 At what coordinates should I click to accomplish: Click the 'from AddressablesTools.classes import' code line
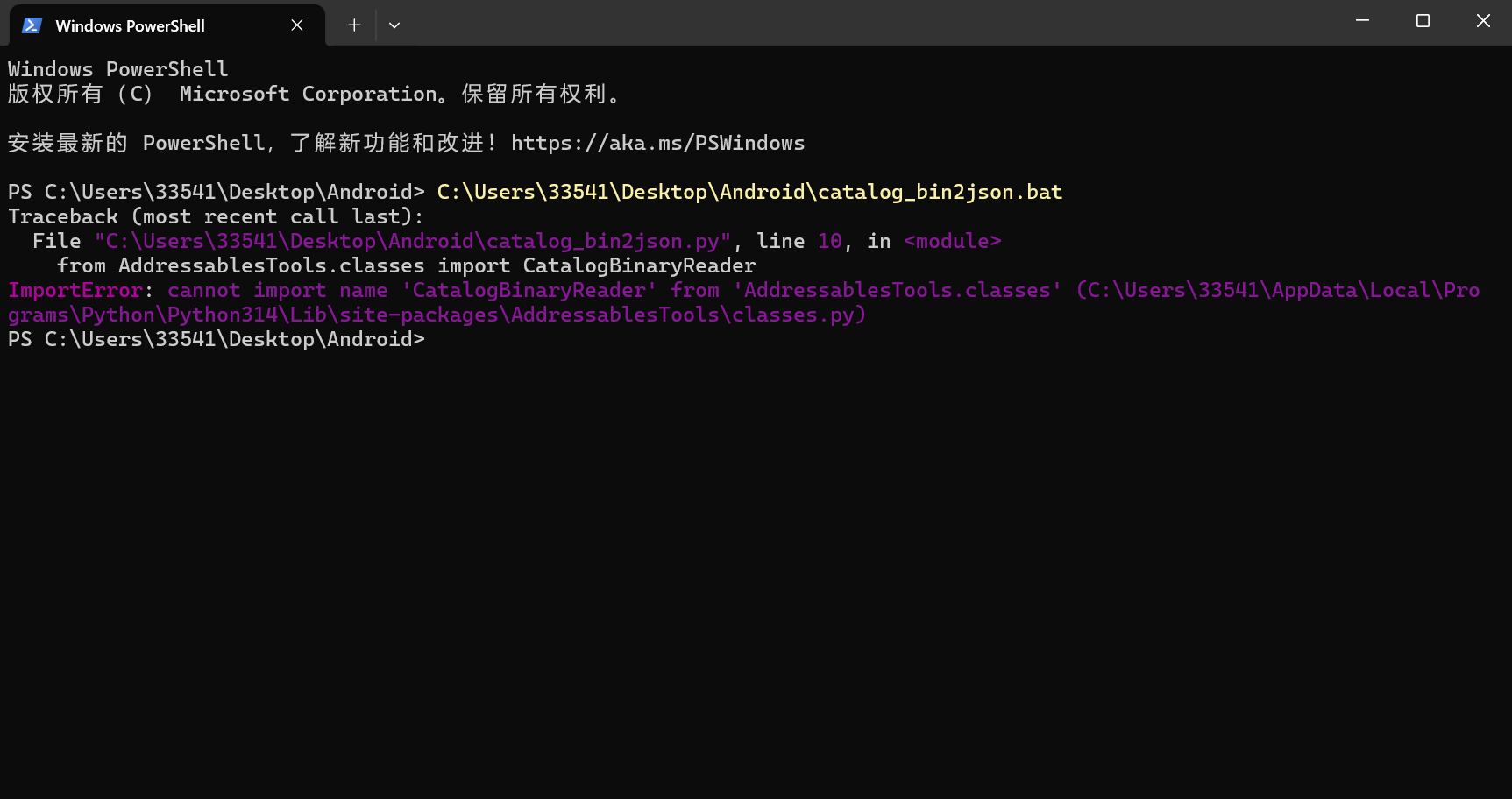[x=406, y=265]
